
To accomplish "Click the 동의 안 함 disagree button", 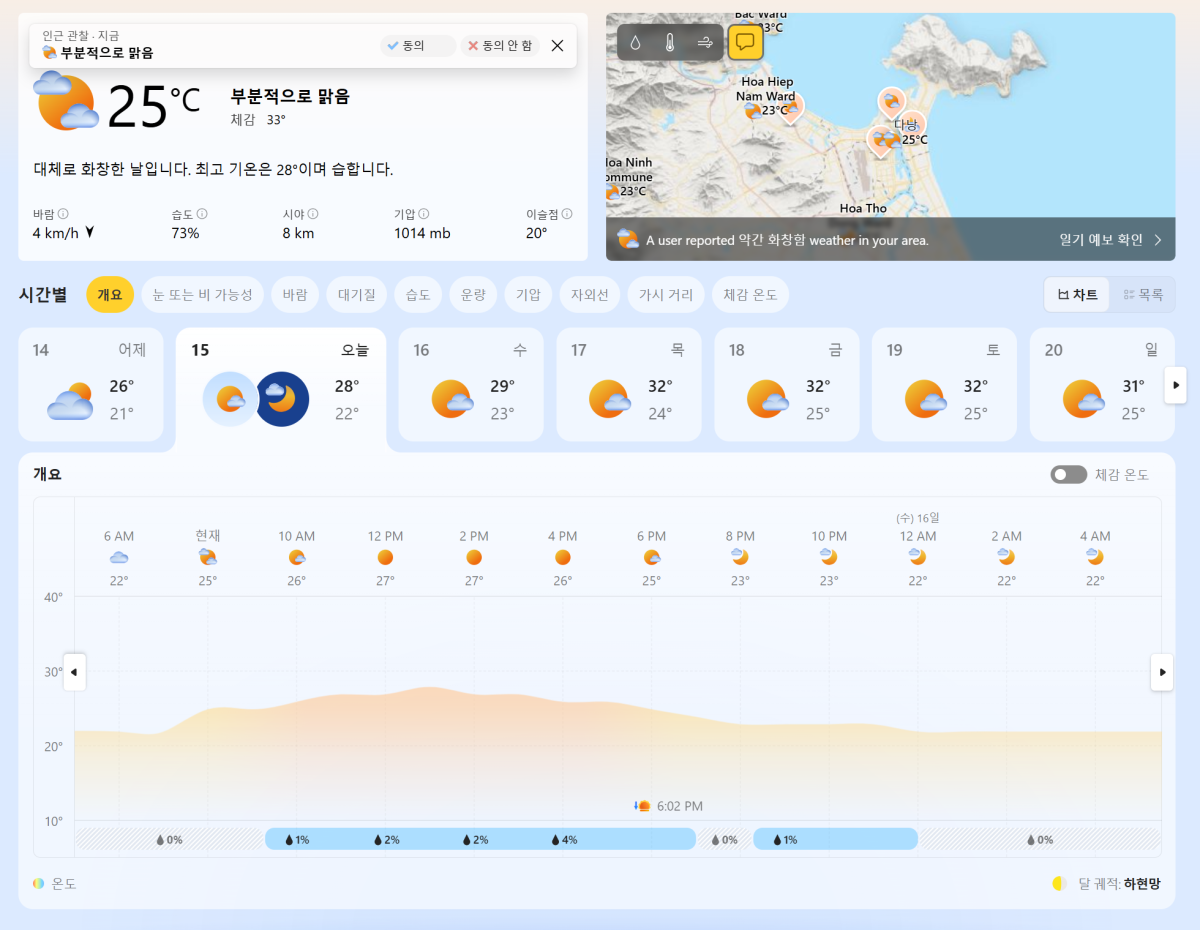I will pyautogui.click(x=500, y=46).
